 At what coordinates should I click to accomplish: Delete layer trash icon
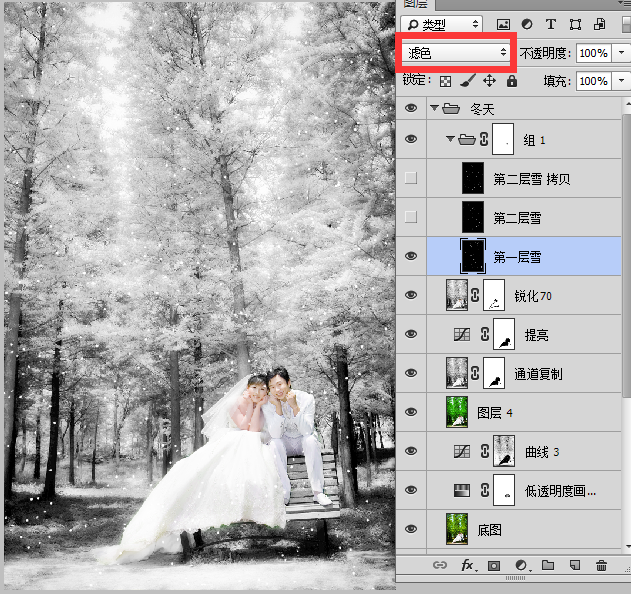click(601, 565)
